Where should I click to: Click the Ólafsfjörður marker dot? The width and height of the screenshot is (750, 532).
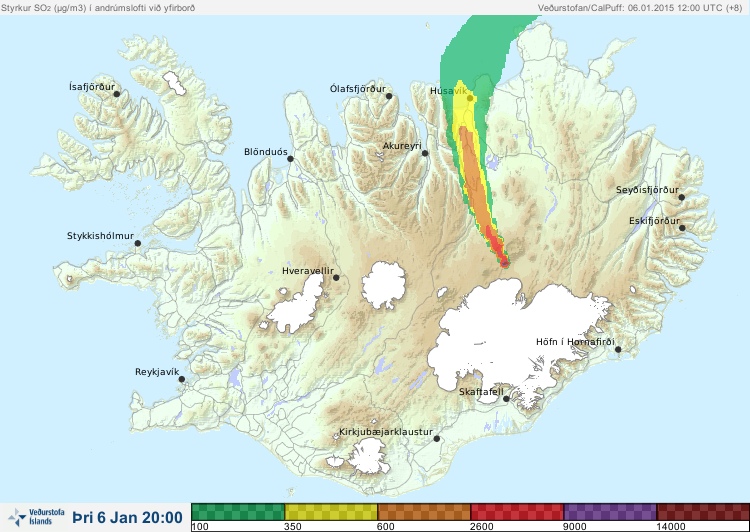pos(389,96)
